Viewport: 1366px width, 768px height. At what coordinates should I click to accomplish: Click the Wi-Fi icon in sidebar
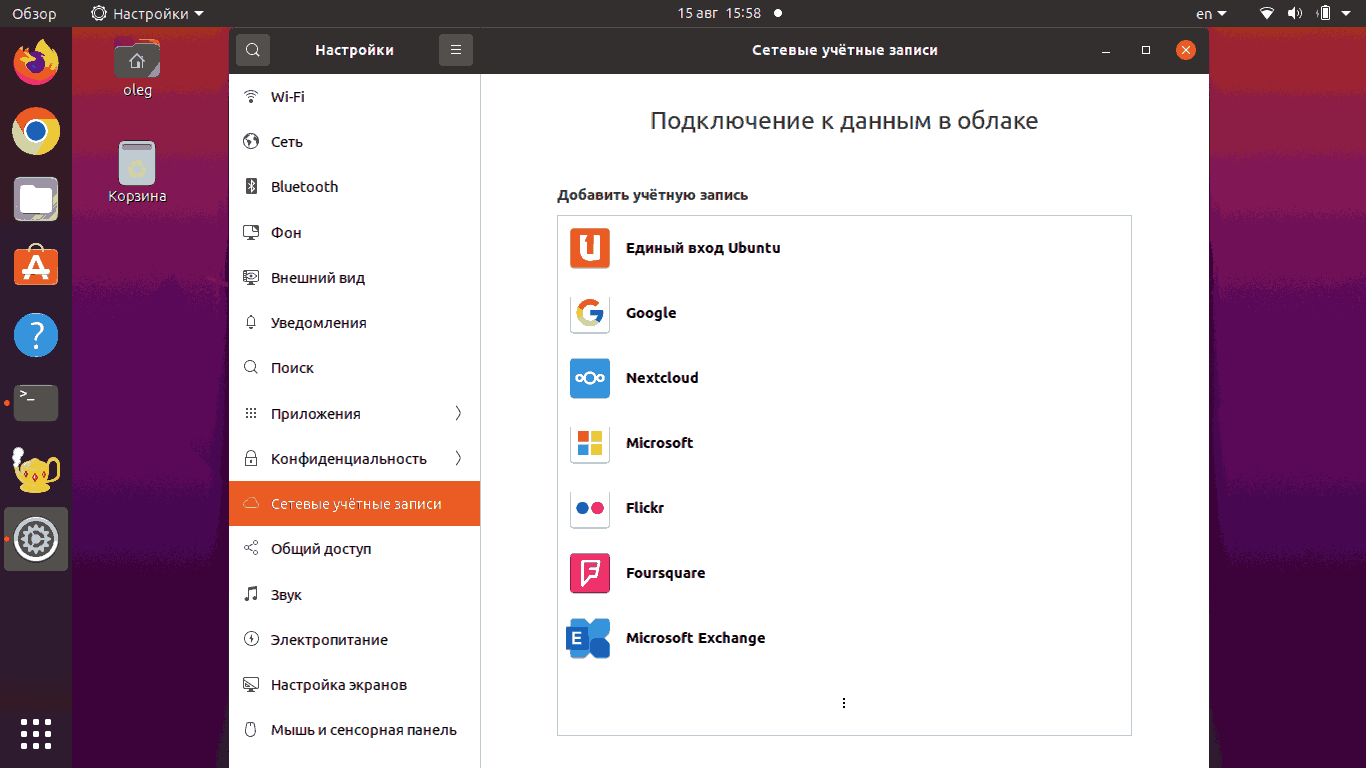tap(252, 97)
